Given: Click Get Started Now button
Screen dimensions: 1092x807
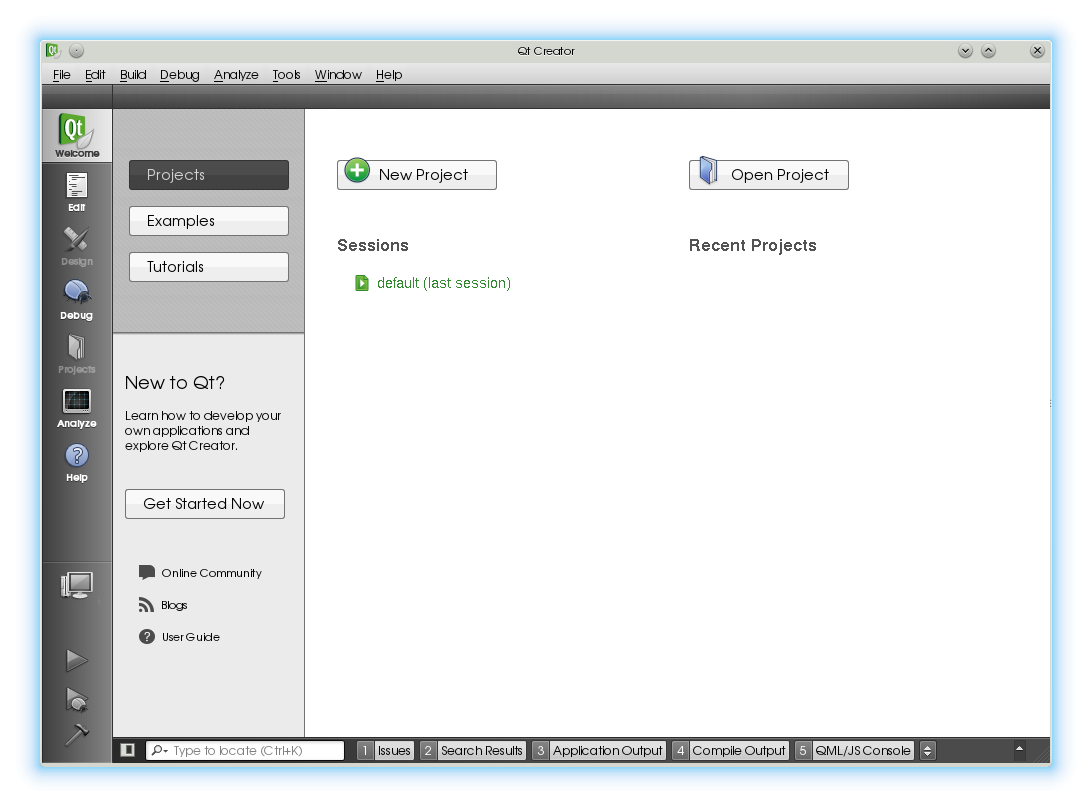Looking at the screenshot, I should pos(205,503).
